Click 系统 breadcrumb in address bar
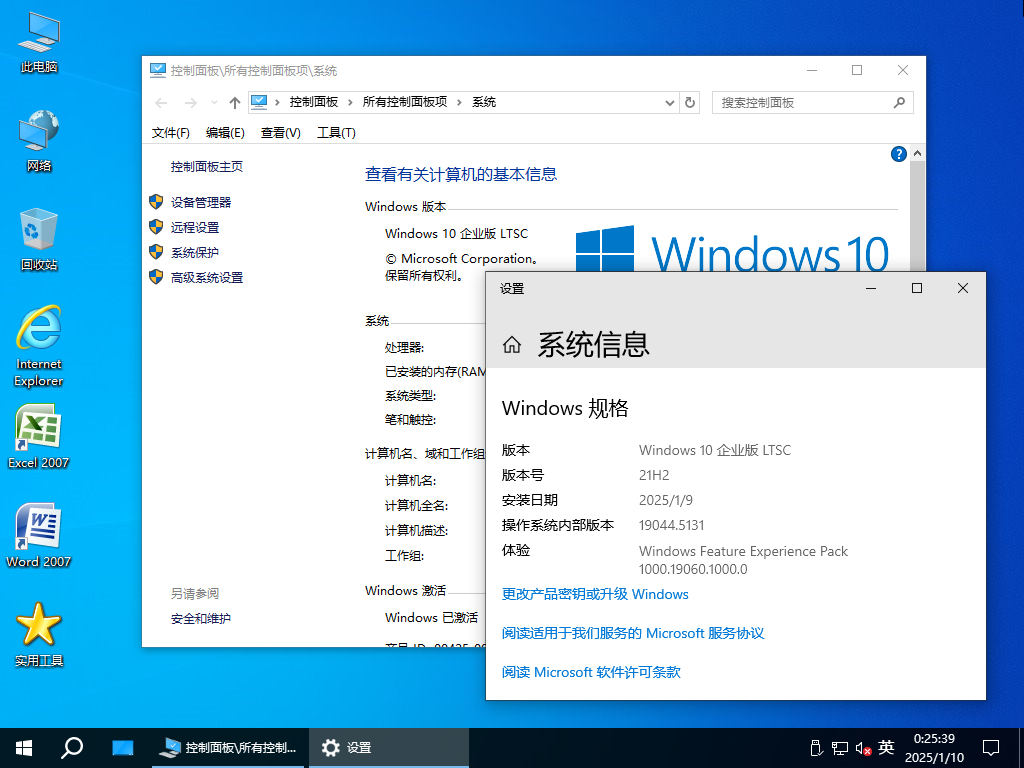This screenshot has height=768, width=1024. tap(484, 102)
